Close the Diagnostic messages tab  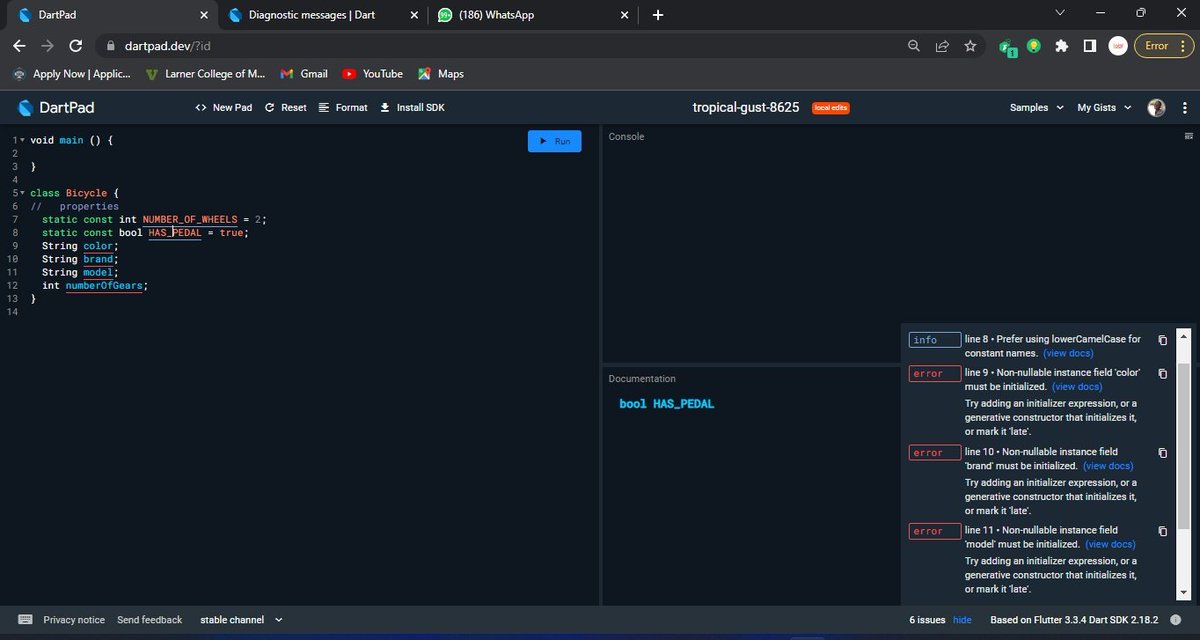pyautogui.click(x=414, y=15)
